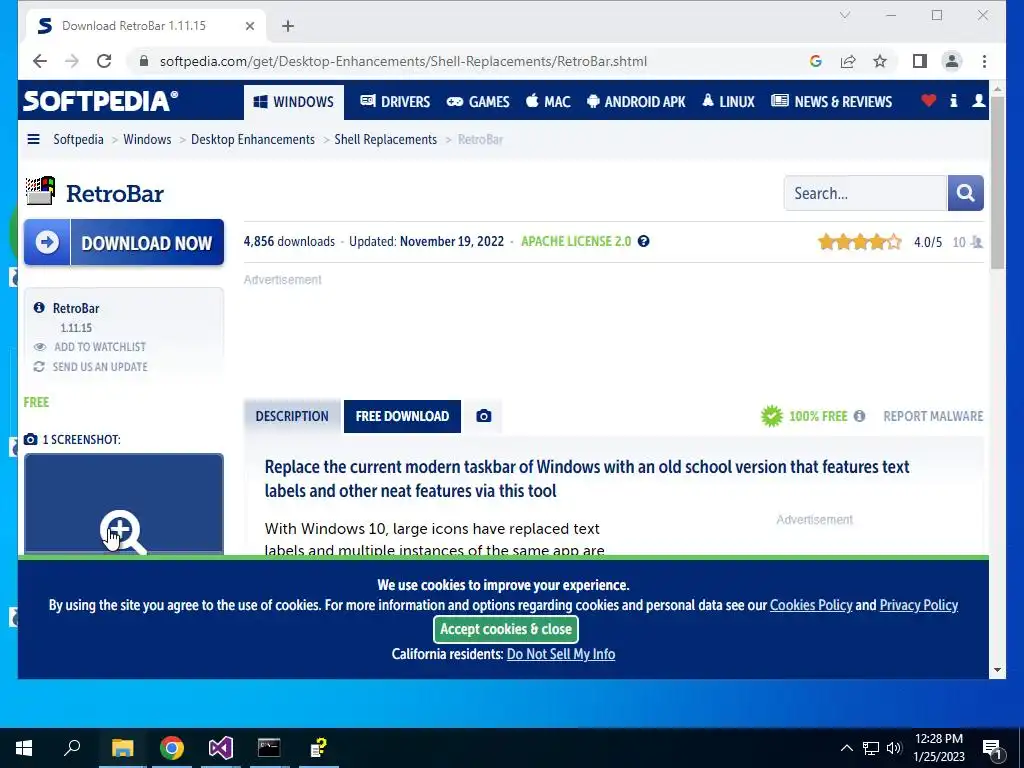Enlarge the RetroBar screenshot thumbnail

(x=124, y=504)
